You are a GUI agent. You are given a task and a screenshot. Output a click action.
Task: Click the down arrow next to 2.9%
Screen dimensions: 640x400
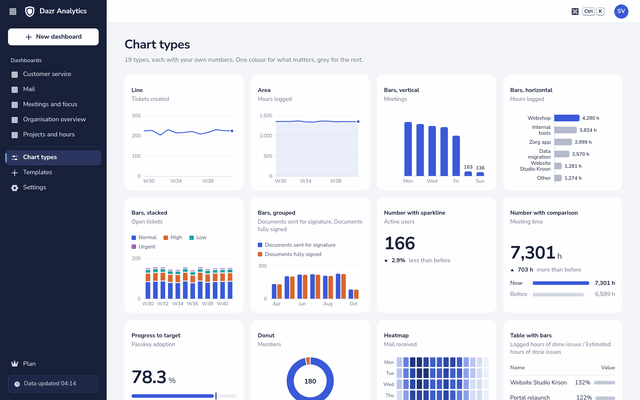coord(386,261)
